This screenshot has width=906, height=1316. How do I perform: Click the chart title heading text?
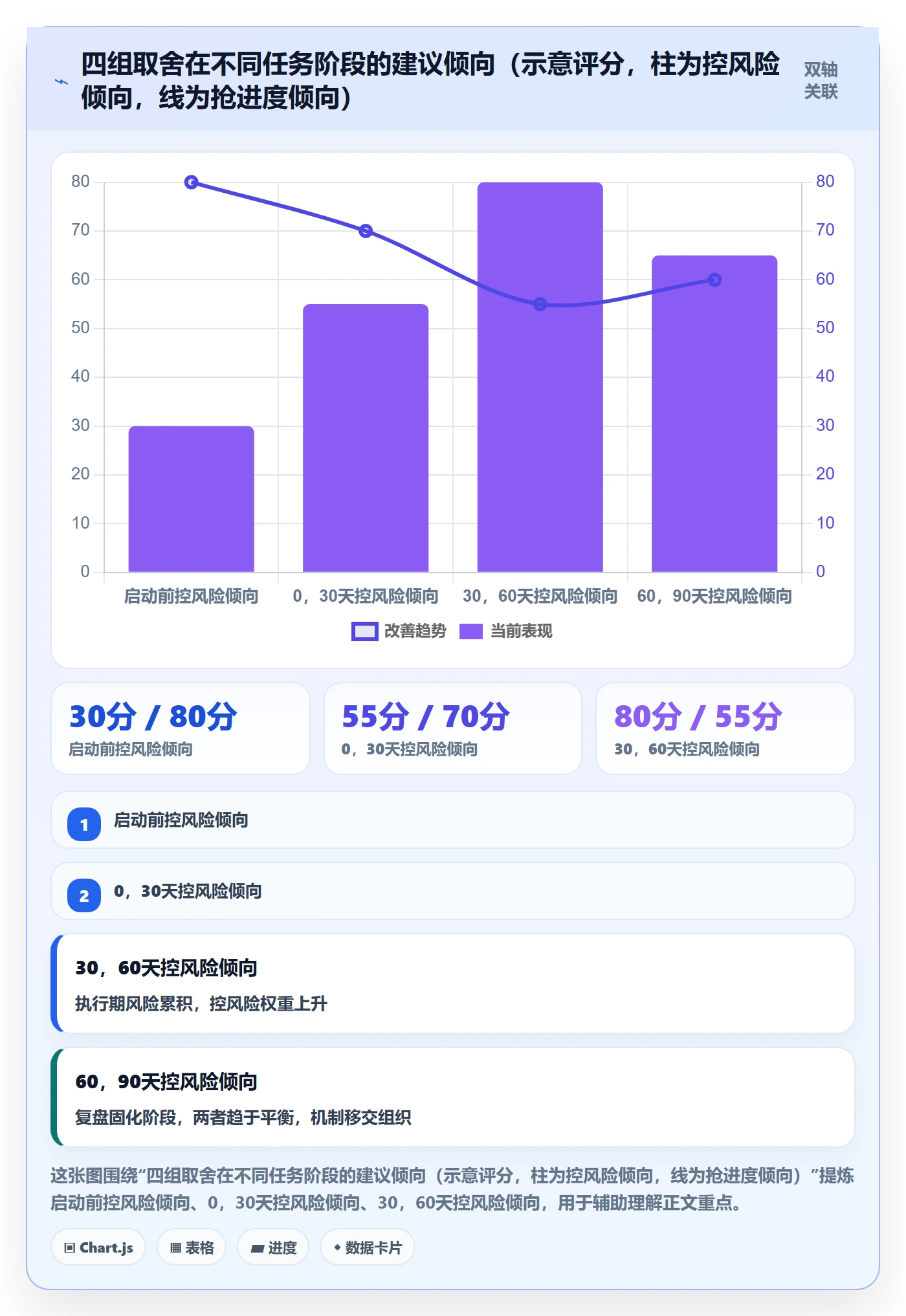click(430, 81)
